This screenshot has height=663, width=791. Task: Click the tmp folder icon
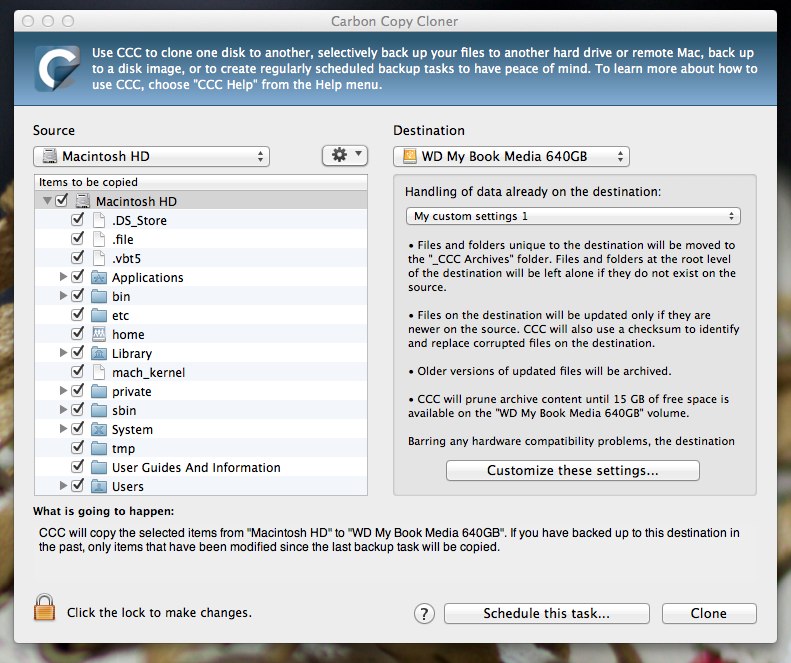(x=99, y=449)
